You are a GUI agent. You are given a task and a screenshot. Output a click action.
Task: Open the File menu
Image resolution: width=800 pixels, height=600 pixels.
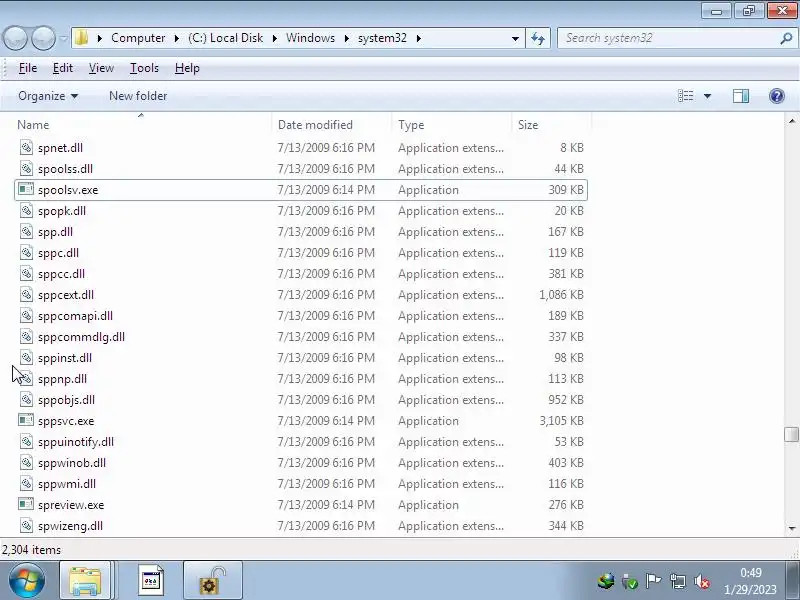[x=28, y=68]
